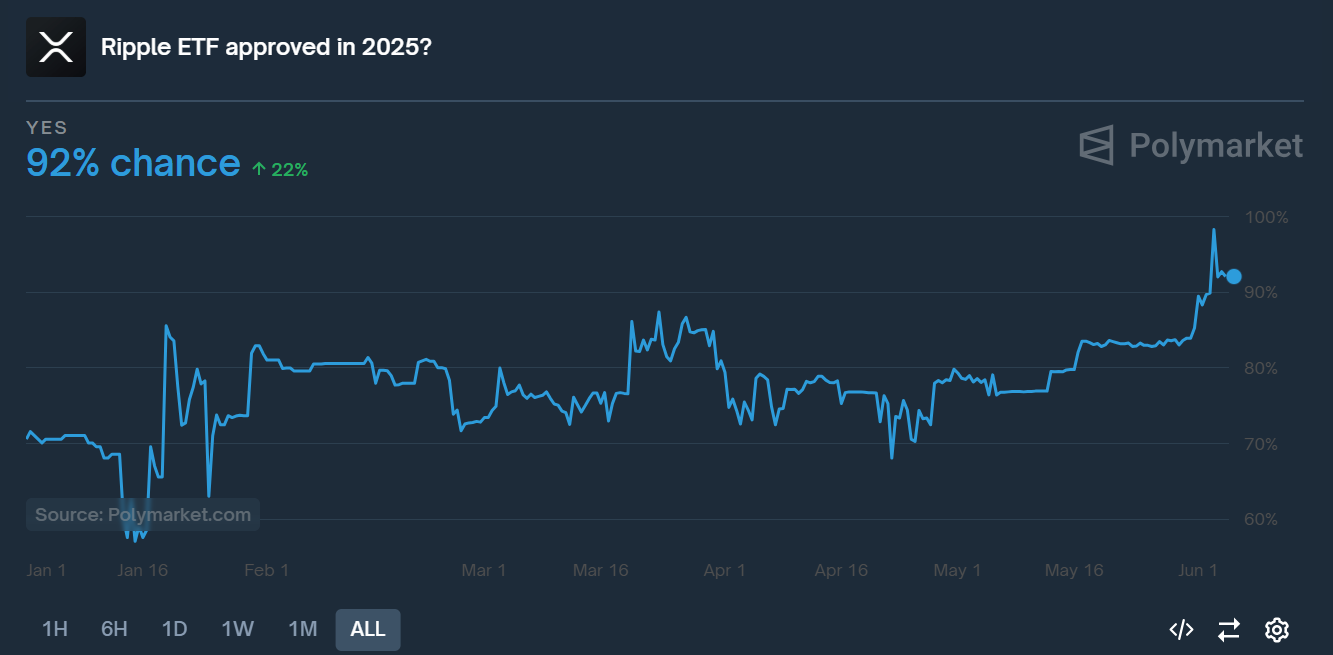Select the 1D time range

click(x=175, y=629)
